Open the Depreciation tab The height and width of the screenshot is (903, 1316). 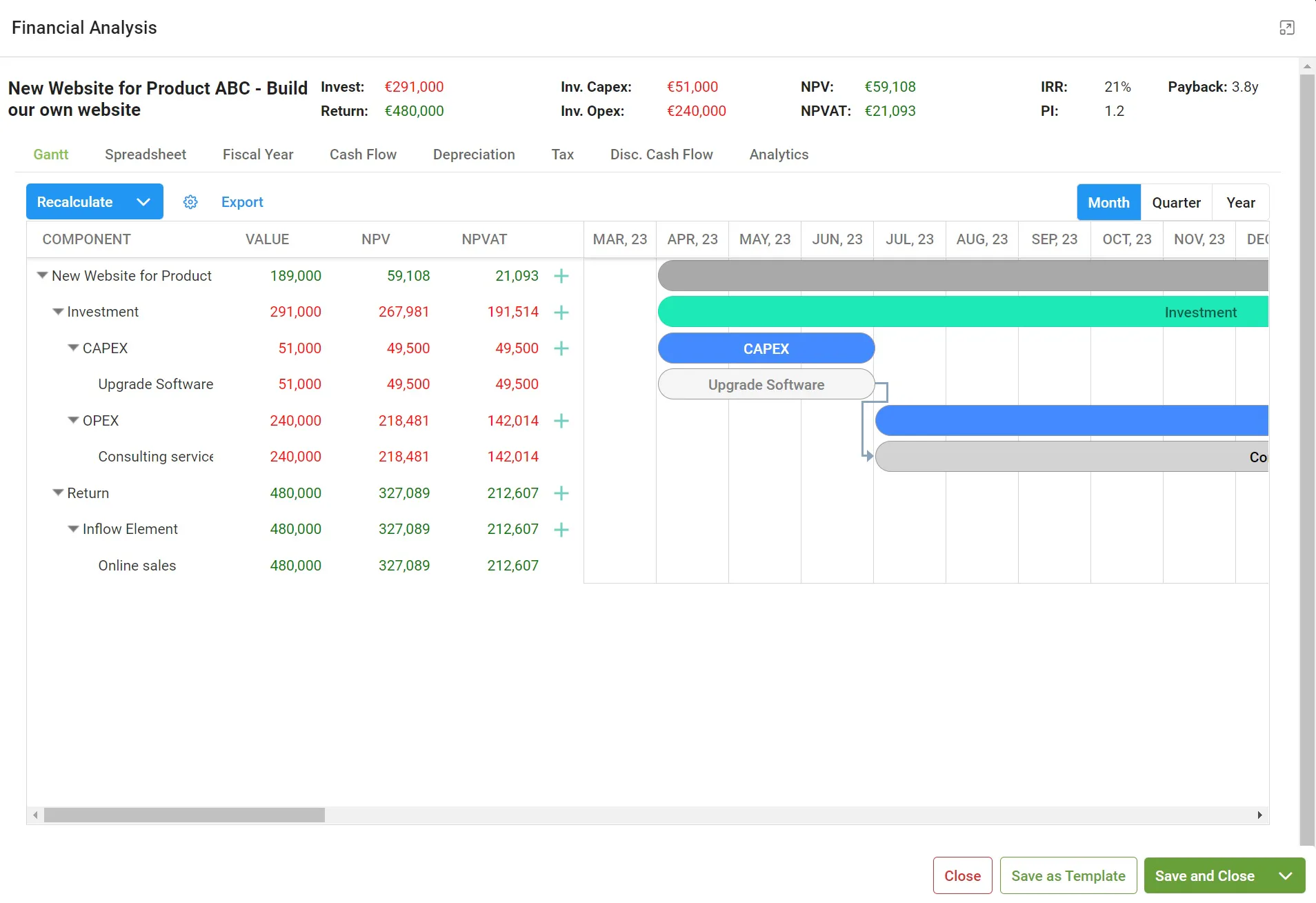474,155
